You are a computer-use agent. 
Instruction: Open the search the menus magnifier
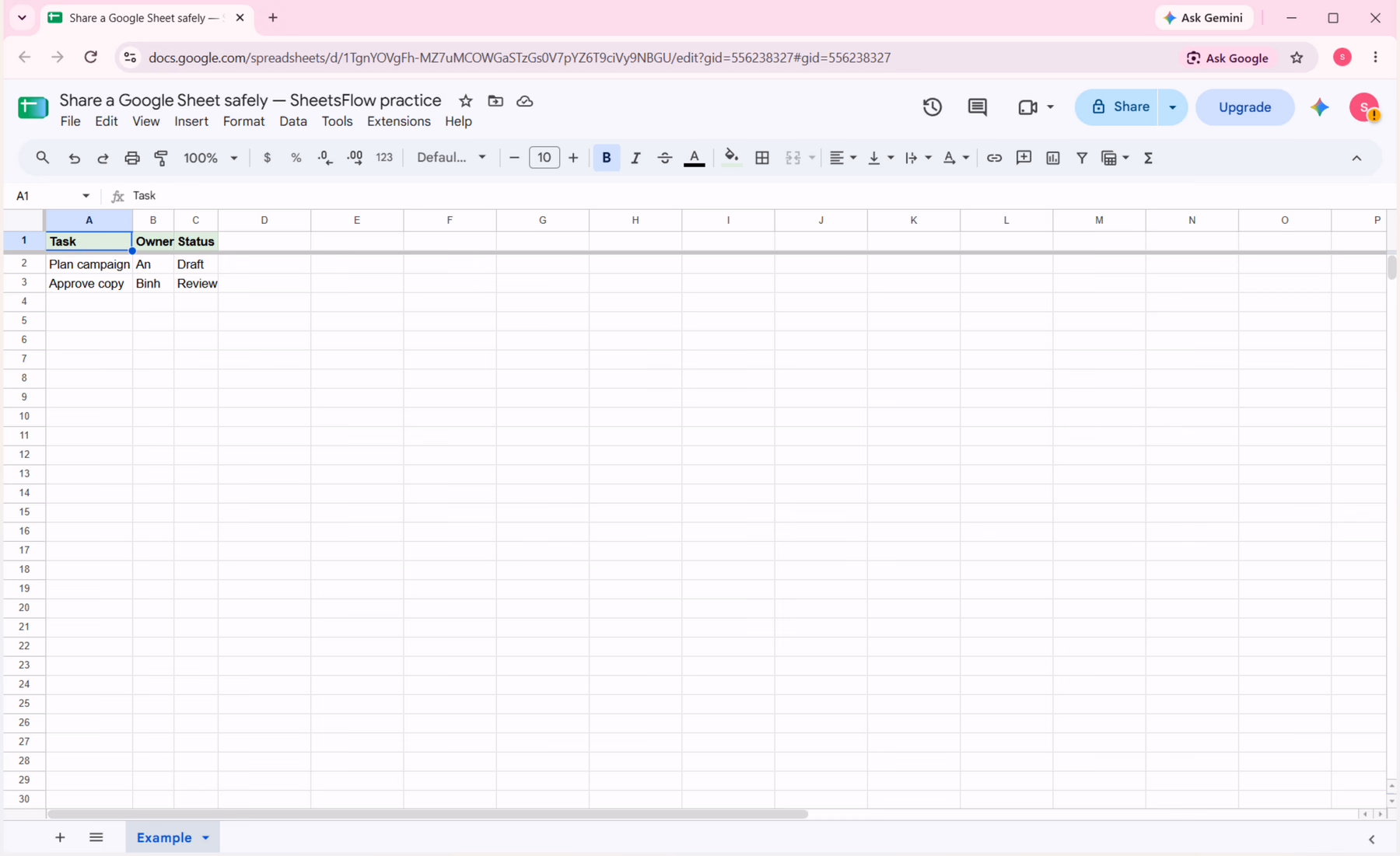click(x=43, y=158)
